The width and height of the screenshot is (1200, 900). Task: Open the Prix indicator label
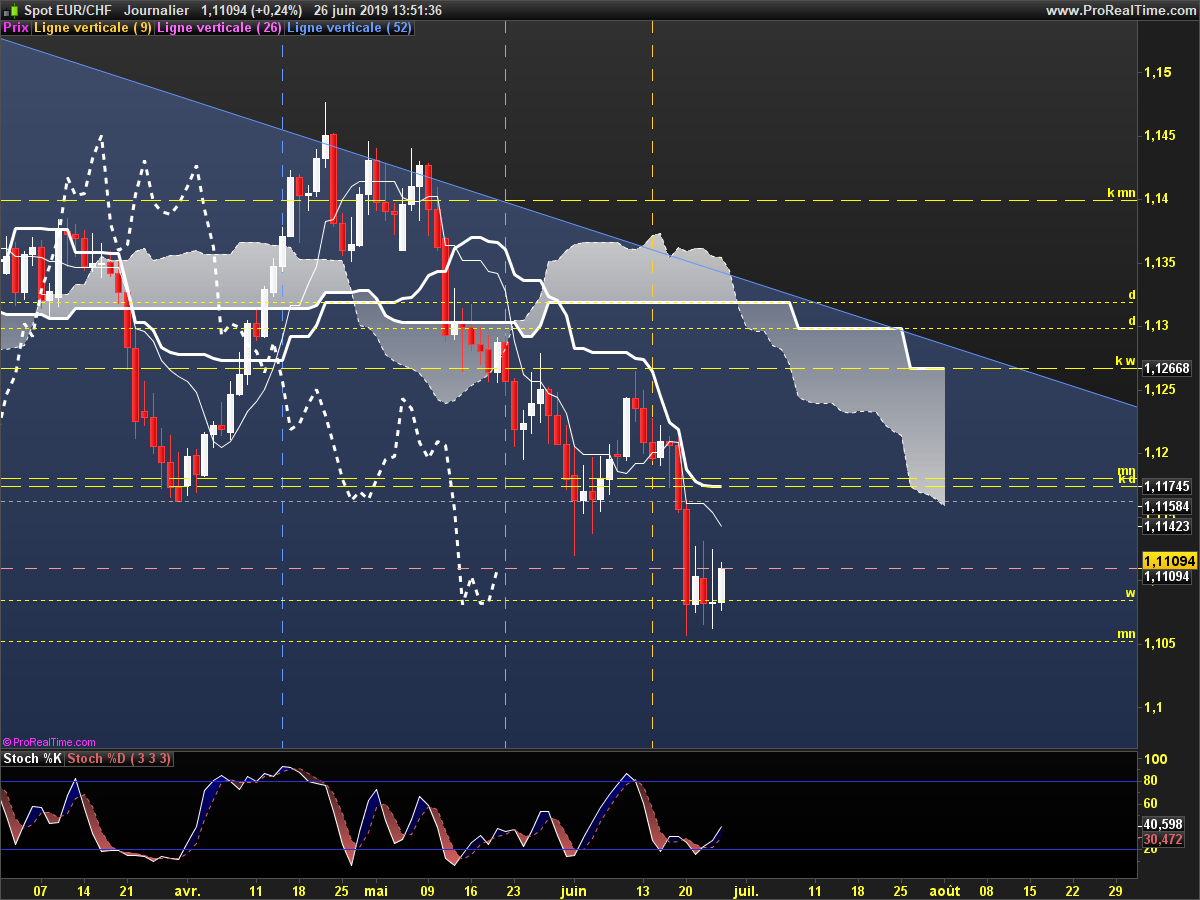click(x=16, y=28)
